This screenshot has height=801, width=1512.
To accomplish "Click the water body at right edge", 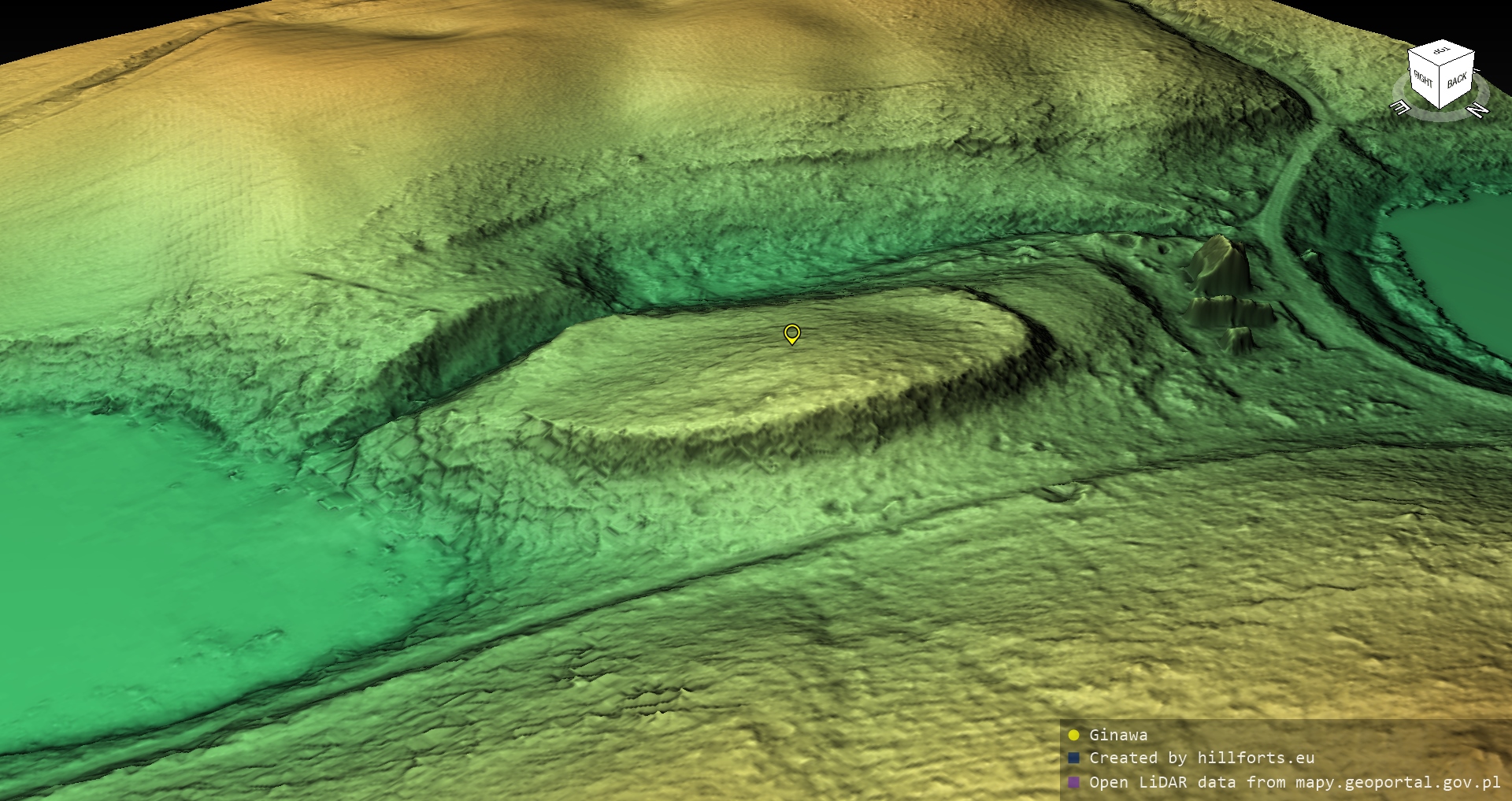I will coord(1457,260).
